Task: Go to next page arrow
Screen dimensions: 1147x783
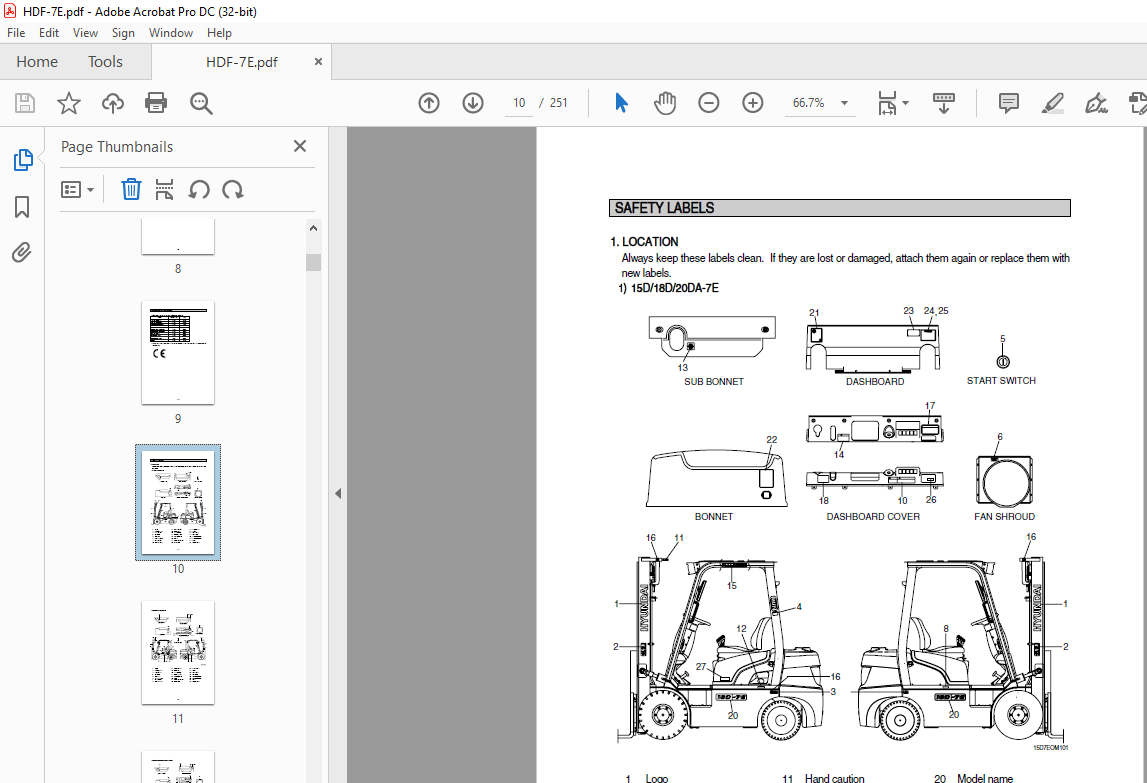Action: point(473,103)
